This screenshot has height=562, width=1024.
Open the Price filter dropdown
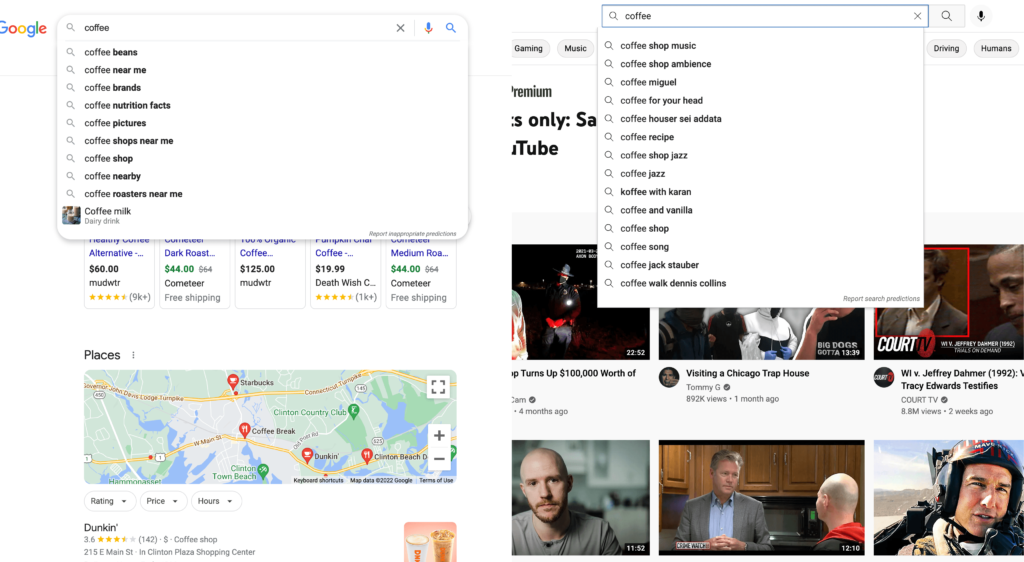coord(162,501)
